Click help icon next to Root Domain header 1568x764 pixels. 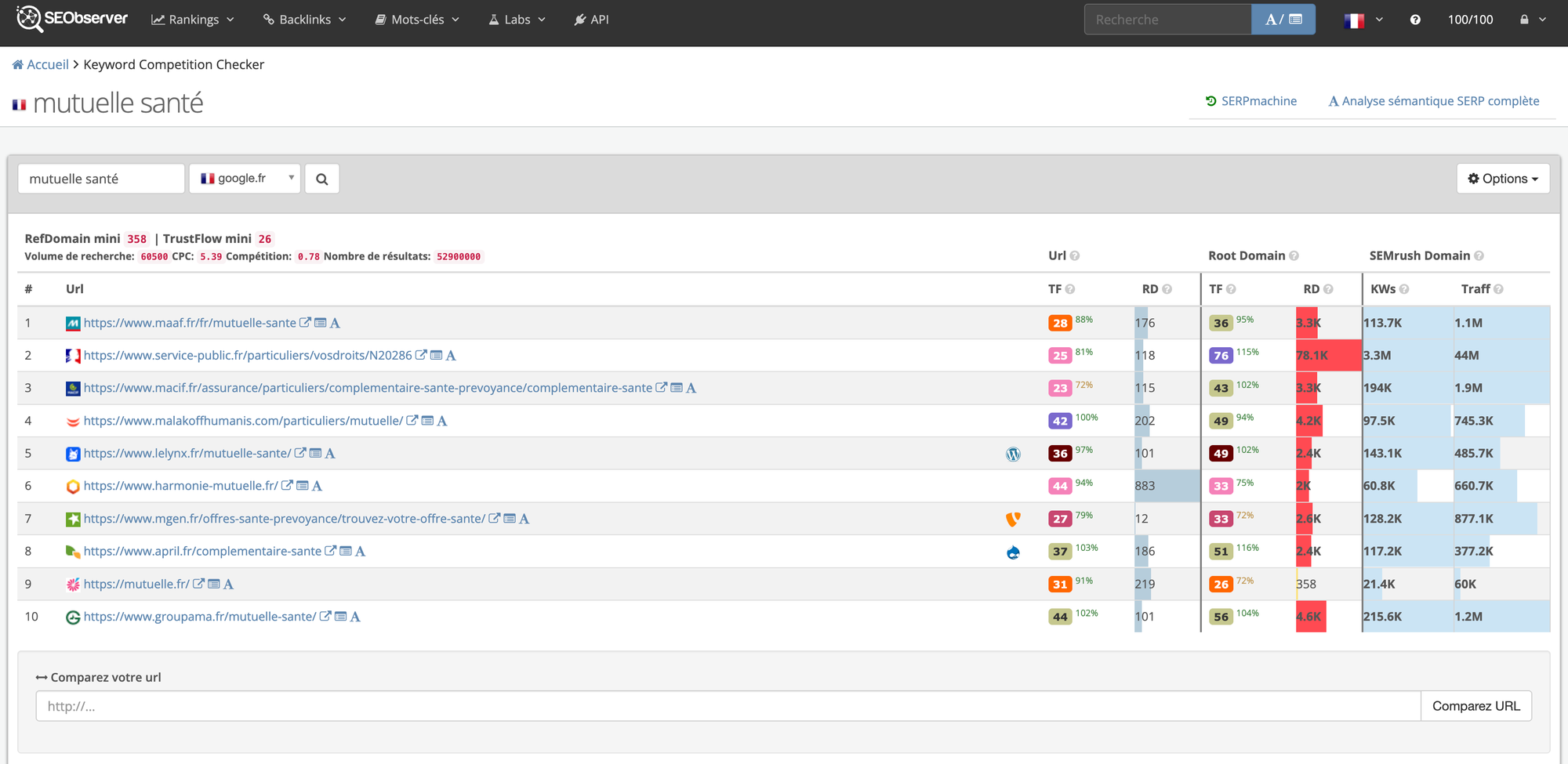[1294, 255]
